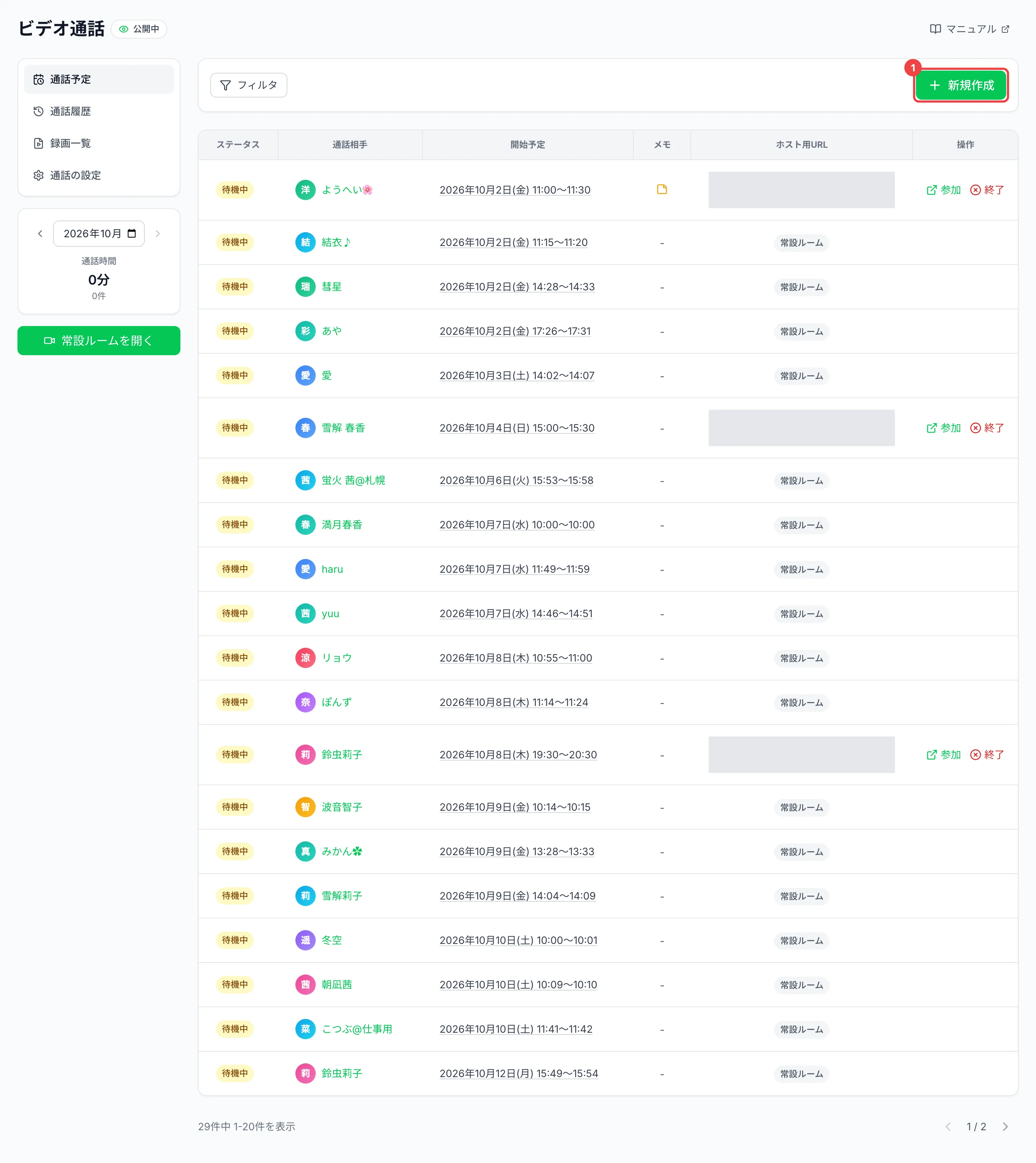Open the 2026年10月 month picker
Viewport: 1036px width, 1163px height.
coord(99,234)
